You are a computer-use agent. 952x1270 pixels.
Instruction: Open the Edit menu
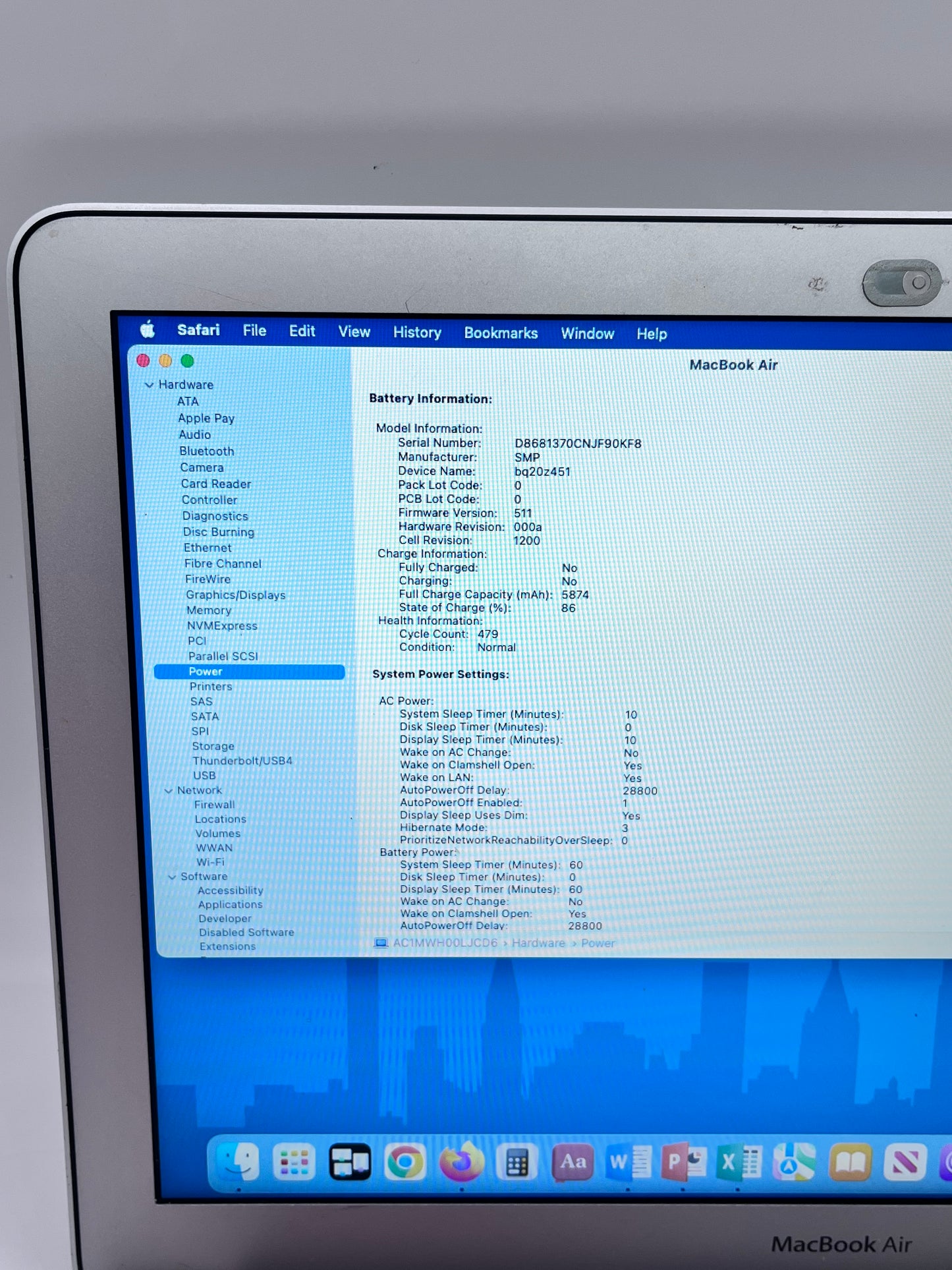(302, 331)
